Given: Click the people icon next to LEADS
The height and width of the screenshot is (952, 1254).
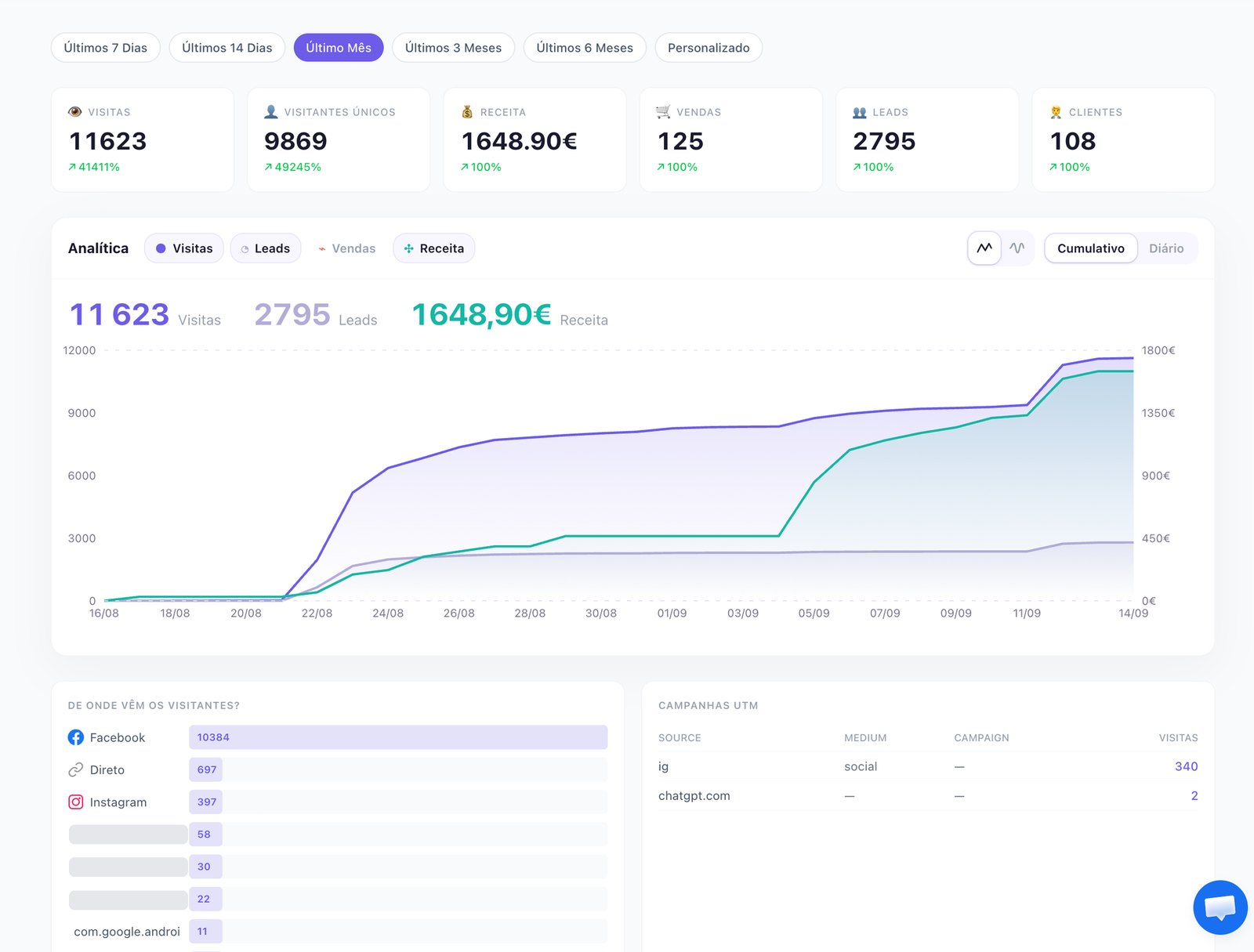Looking at the screenshot, I should click(860, 112).
